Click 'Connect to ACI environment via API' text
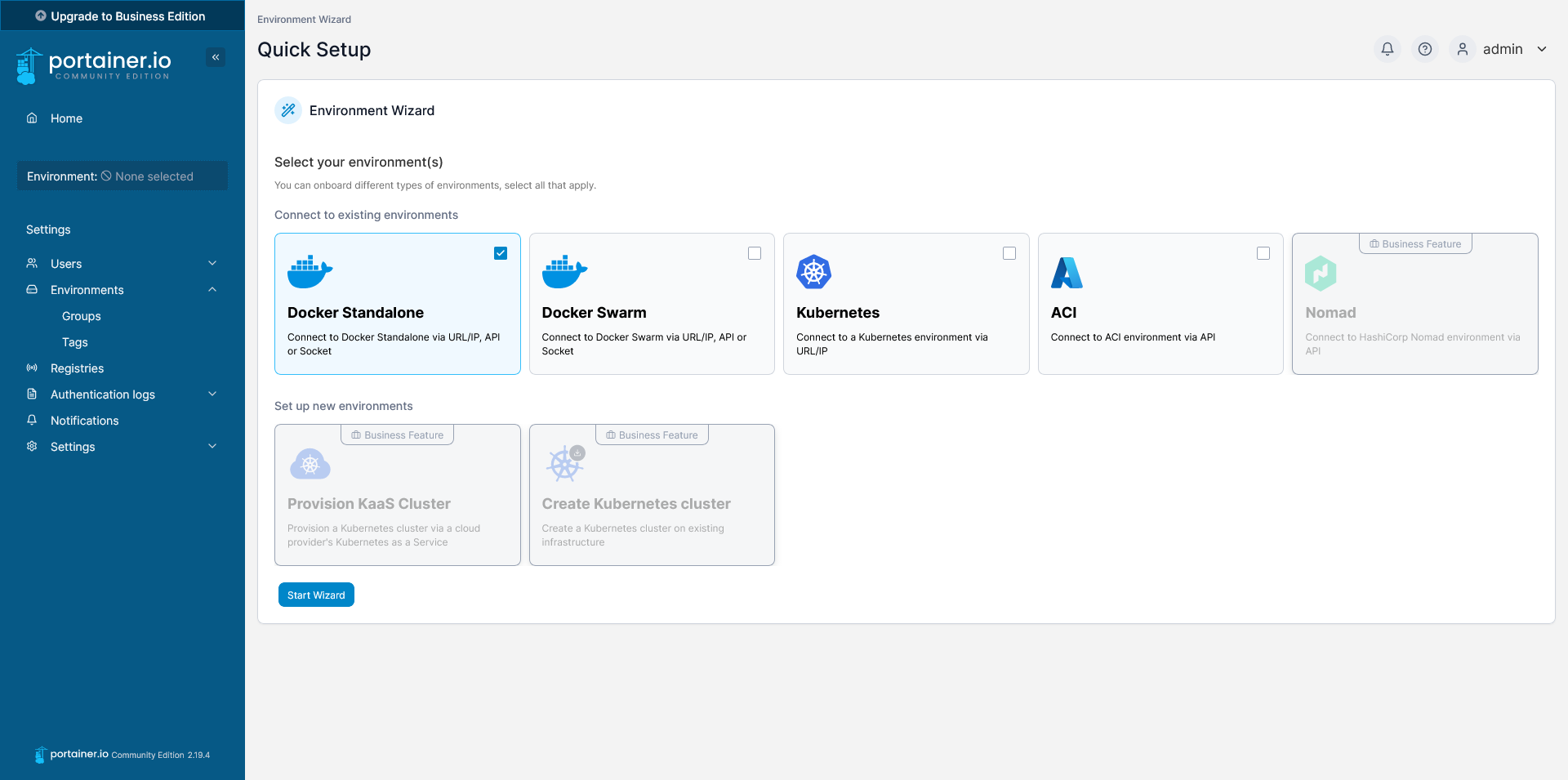The image size is (1568, 780). (x=1133, y=337)
